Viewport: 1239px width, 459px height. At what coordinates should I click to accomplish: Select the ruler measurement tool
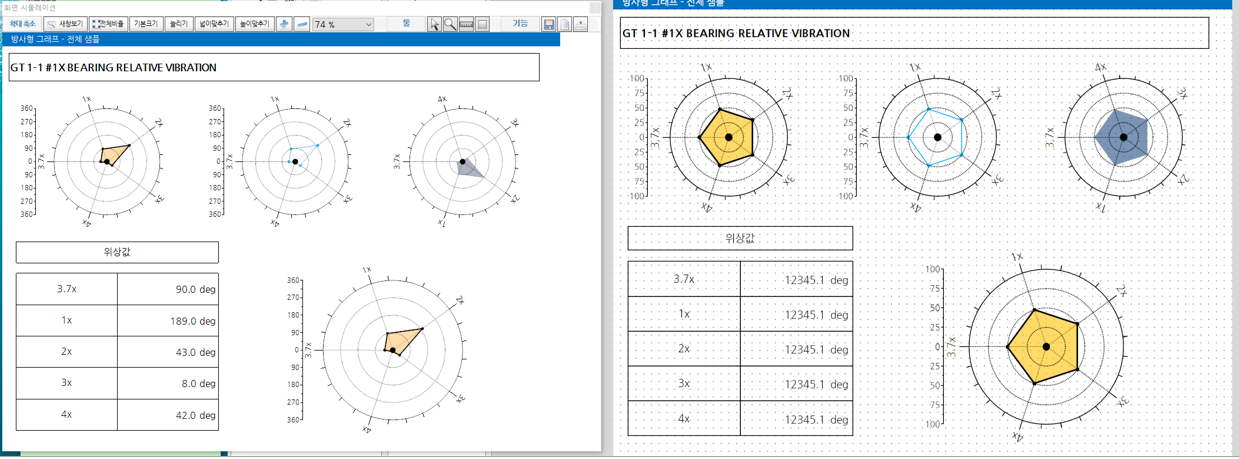pyautogui.click(x=466, y=24)
